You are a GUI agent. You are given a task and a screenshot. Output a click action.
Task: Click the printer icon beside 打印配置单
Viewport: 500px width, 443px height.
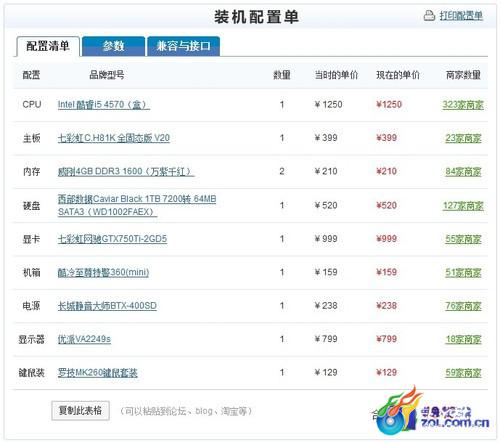coord(429,15)
